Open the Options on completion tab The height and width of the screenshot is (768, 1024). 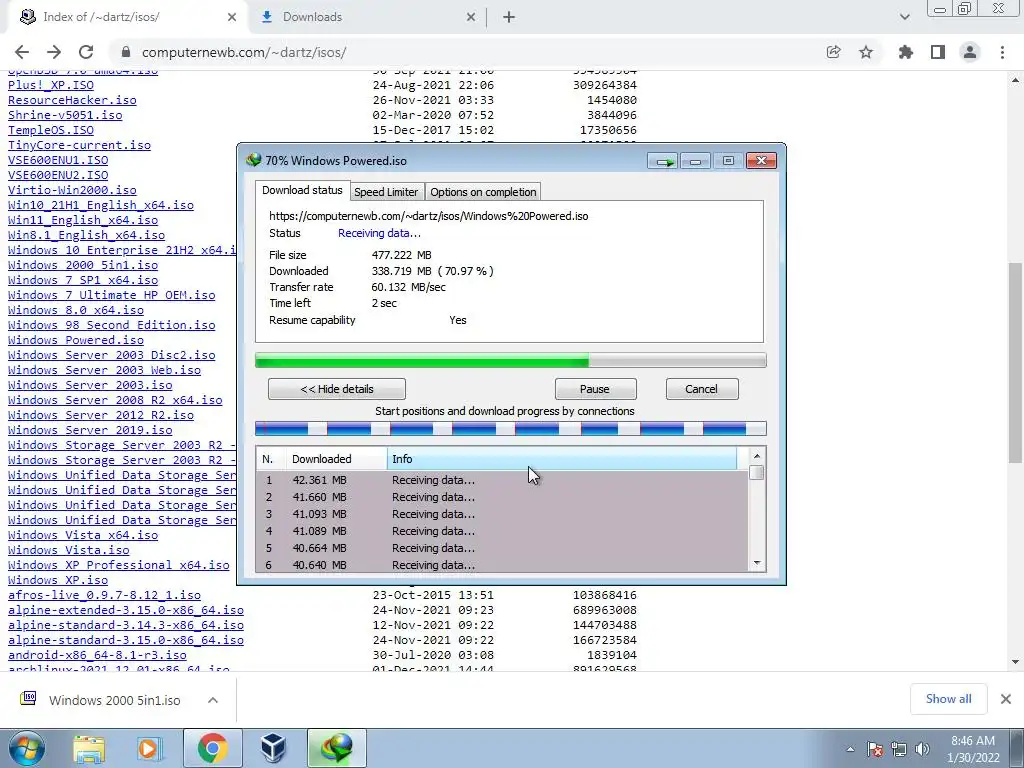coord(483,192)
